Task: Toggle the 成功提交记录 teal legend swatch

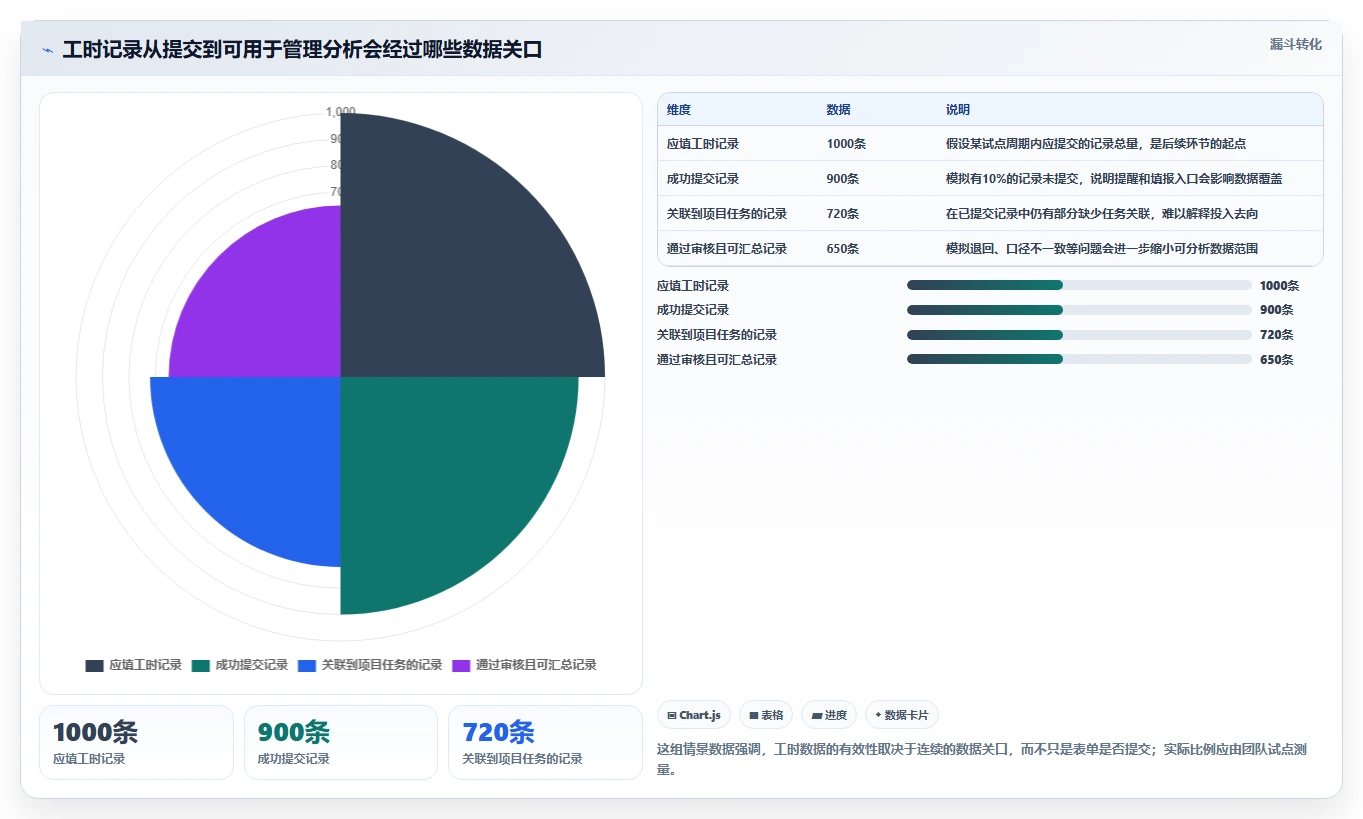Action: pos(200,665)
